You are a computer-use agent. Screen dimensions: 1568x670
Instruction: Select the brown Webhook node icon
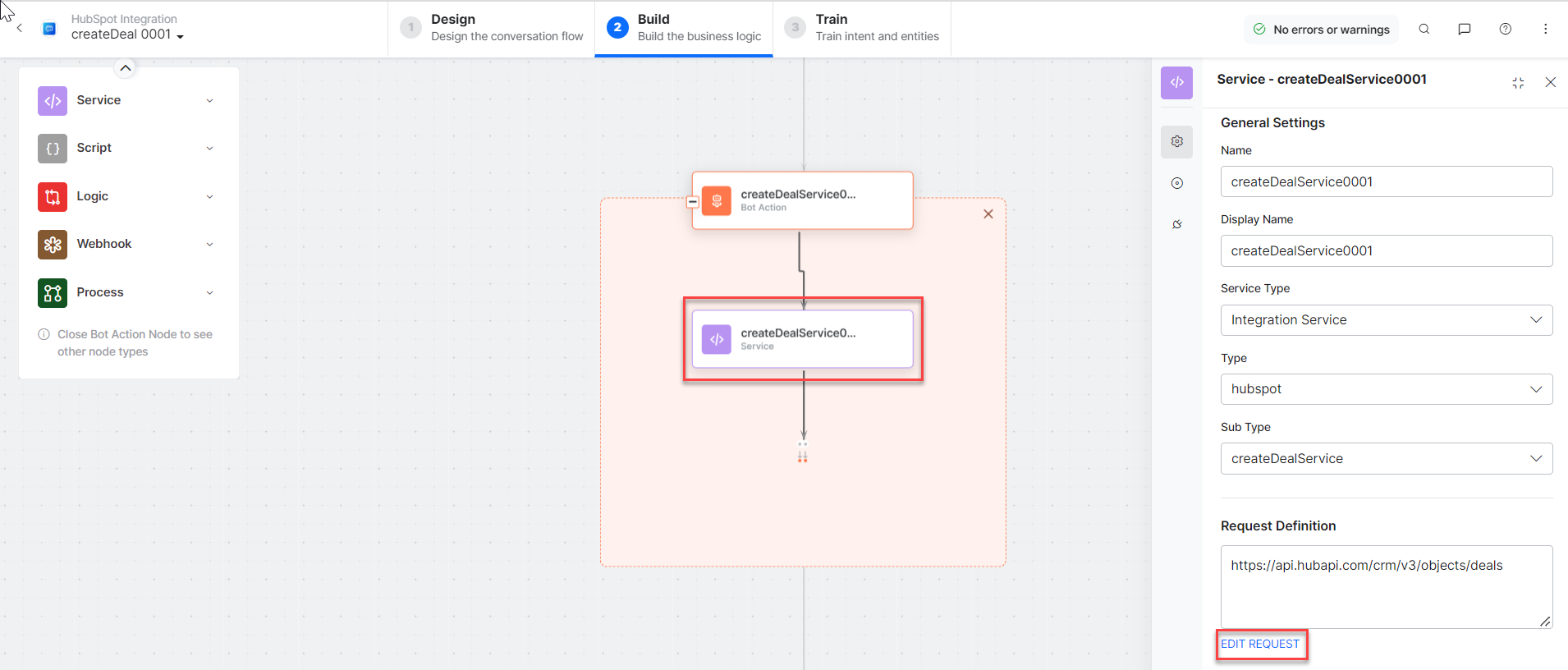point(53,245)
